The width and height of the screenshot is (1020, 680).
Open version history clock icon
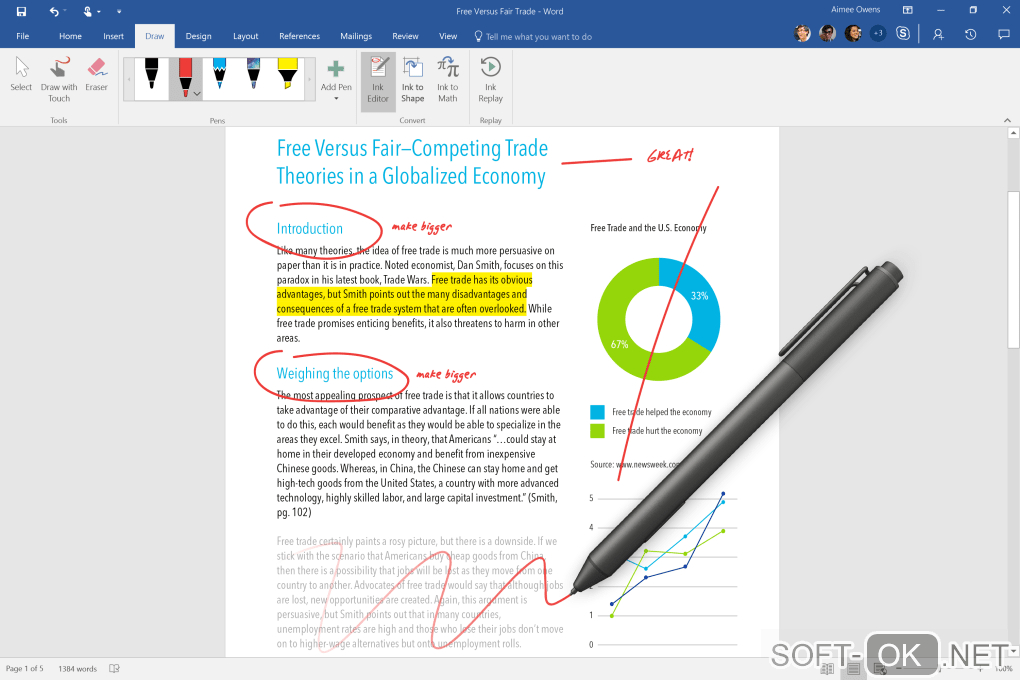(x=971, y=34)
